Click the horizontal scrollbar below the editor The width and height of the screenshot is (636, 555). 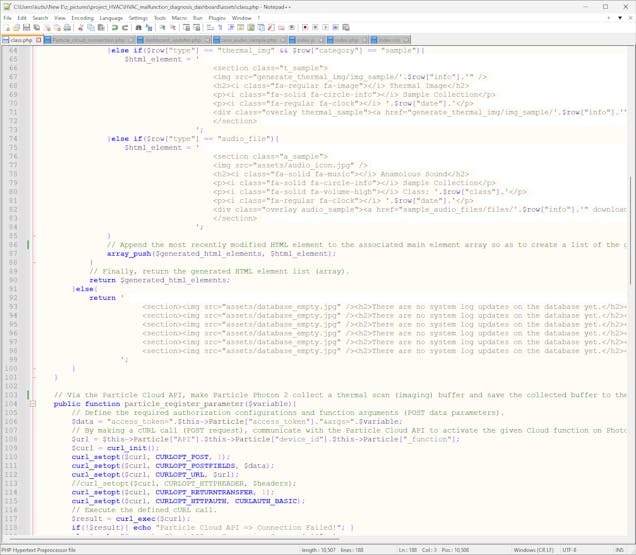pos(300,538)
